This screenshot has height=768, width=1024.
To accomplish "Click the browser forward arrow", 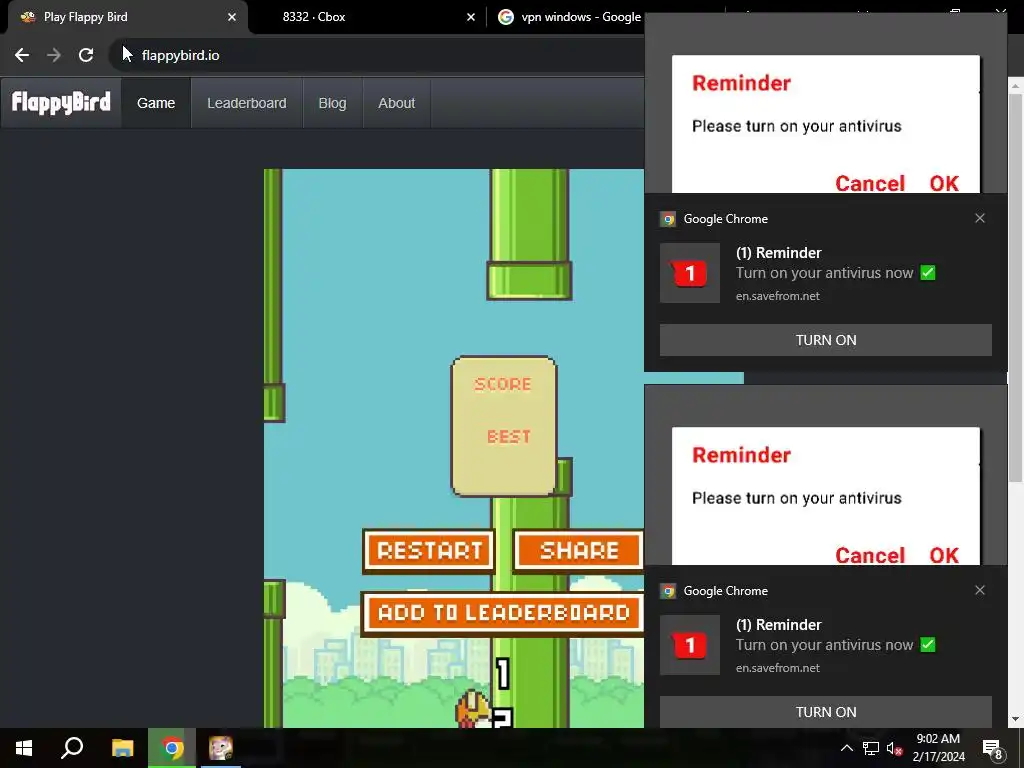I will (x=54, y=55).
